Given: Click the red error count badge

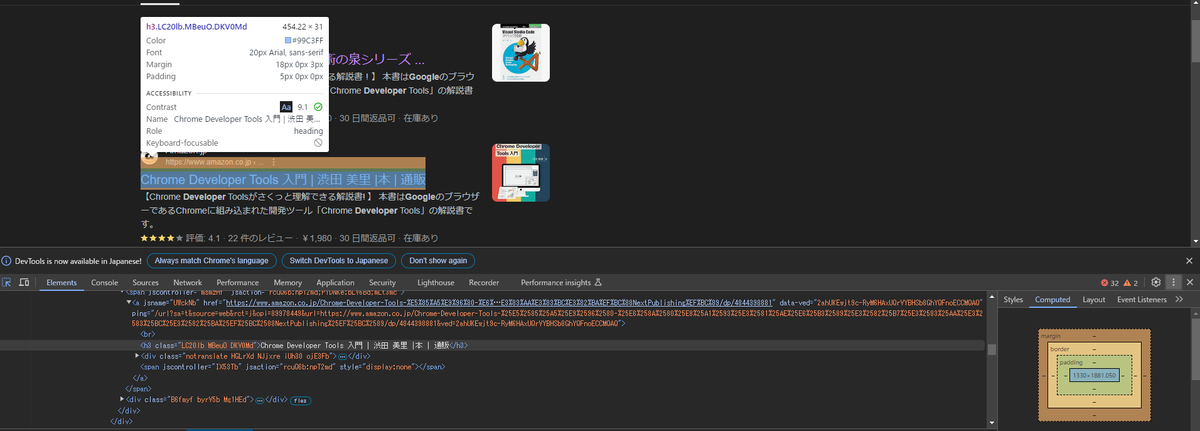Looking at the screenshot, I should coord(1110,283).
